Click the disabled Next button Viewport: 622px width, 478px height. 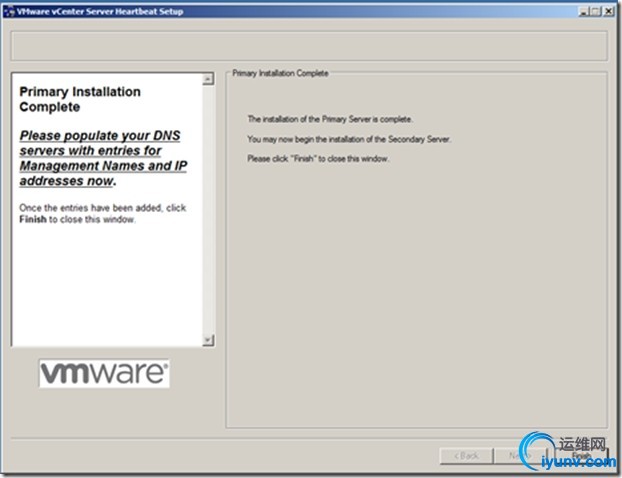[520, 456]
